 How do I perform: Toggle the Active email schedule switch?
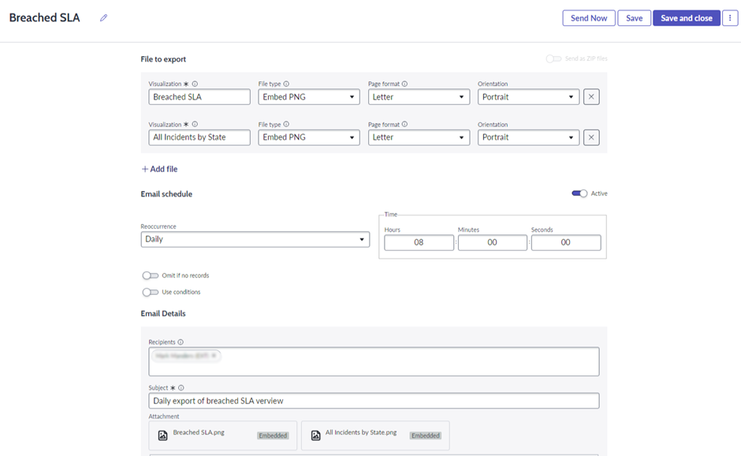(579, 193)
